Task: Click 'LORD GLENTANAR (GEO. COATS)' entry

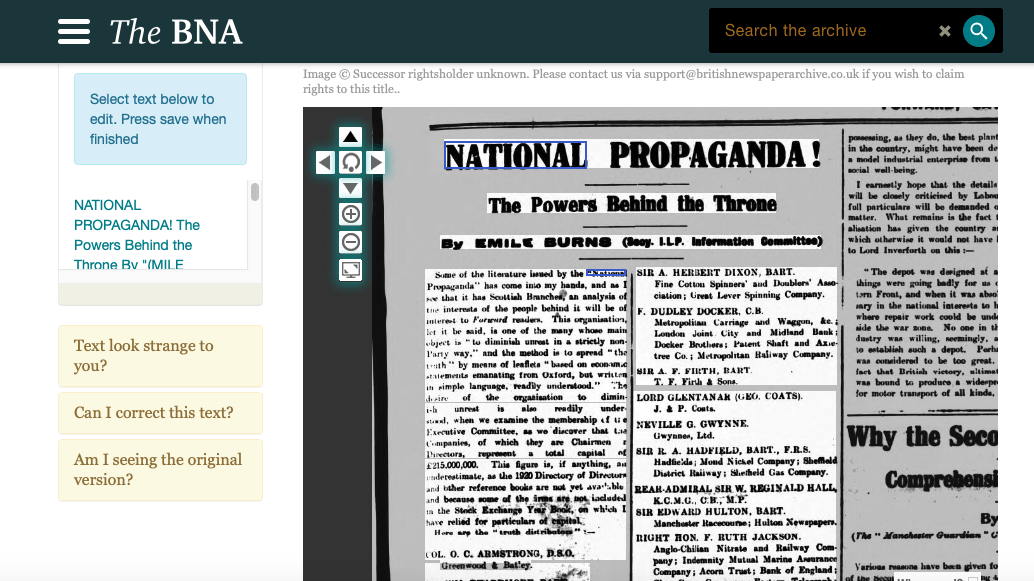Action: tap(719, 397)
